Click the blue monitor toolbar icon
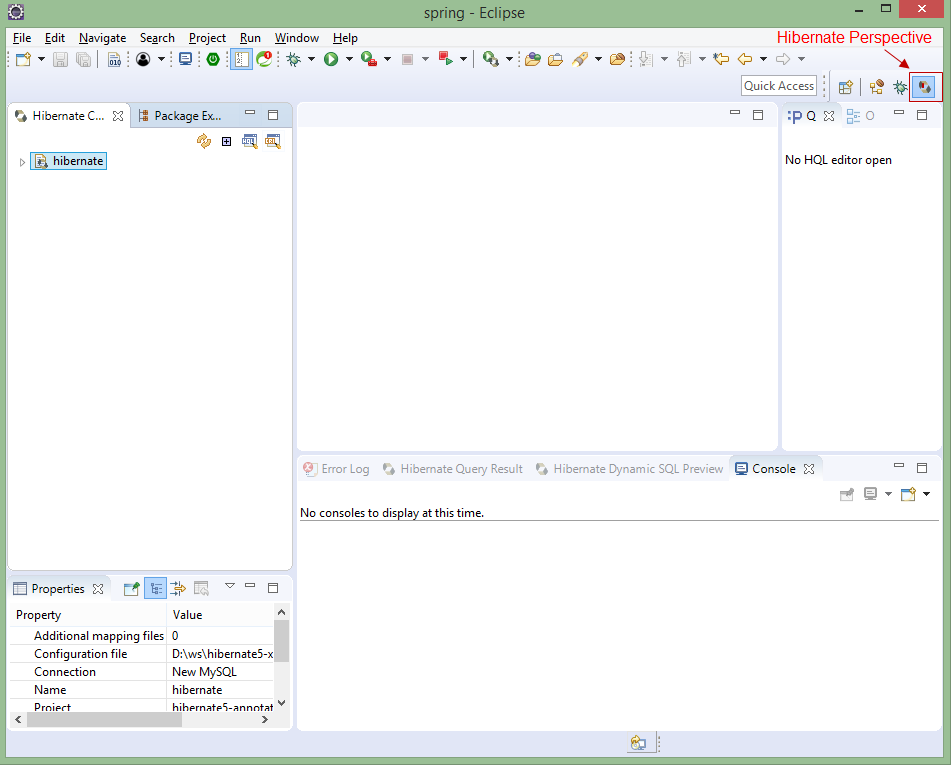951x765 pixels. [186, 59]
